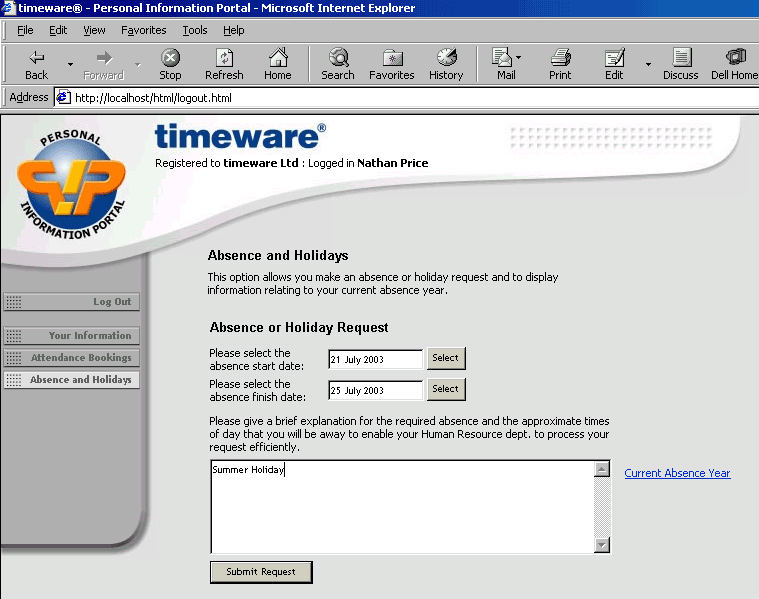Click the Log Out sidebar button
This screenshot has width=759, height=599.
tap(72, 302)
